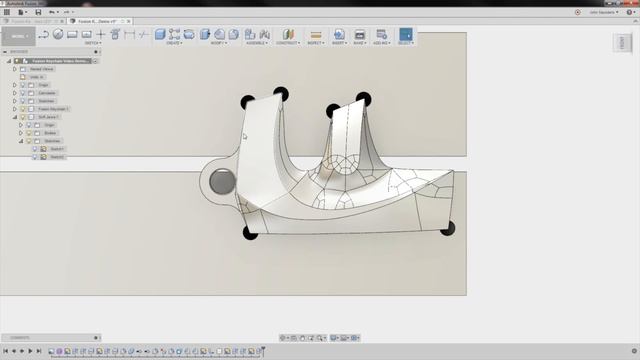Hide Sketch1 via its lightbulb

pyautogui.click(x=35, y=149)
